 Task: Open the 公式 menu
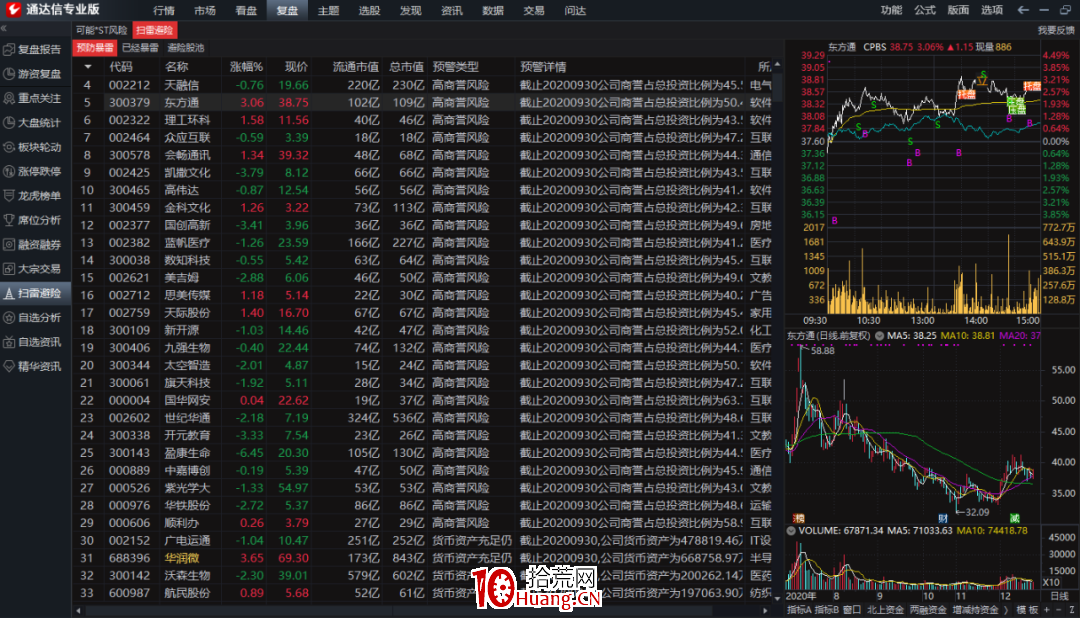pyautogui.click(x=925, y=10)
